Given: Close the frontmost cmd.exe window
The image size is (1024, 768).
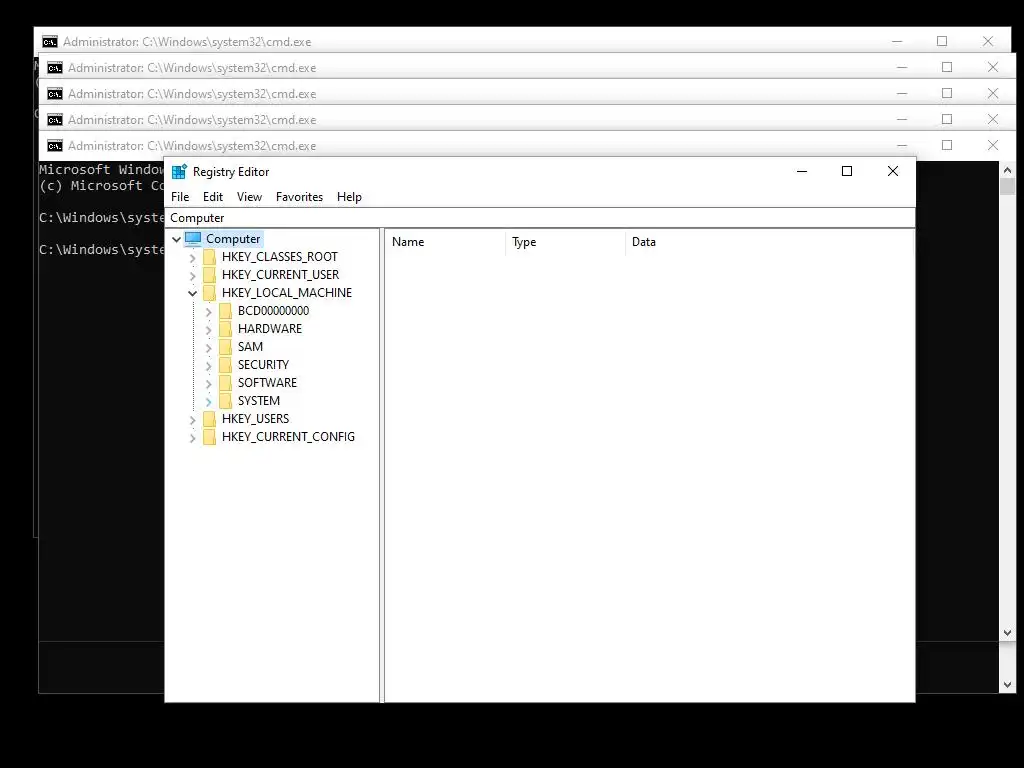Looking at the screenshot, I should 993,145.
